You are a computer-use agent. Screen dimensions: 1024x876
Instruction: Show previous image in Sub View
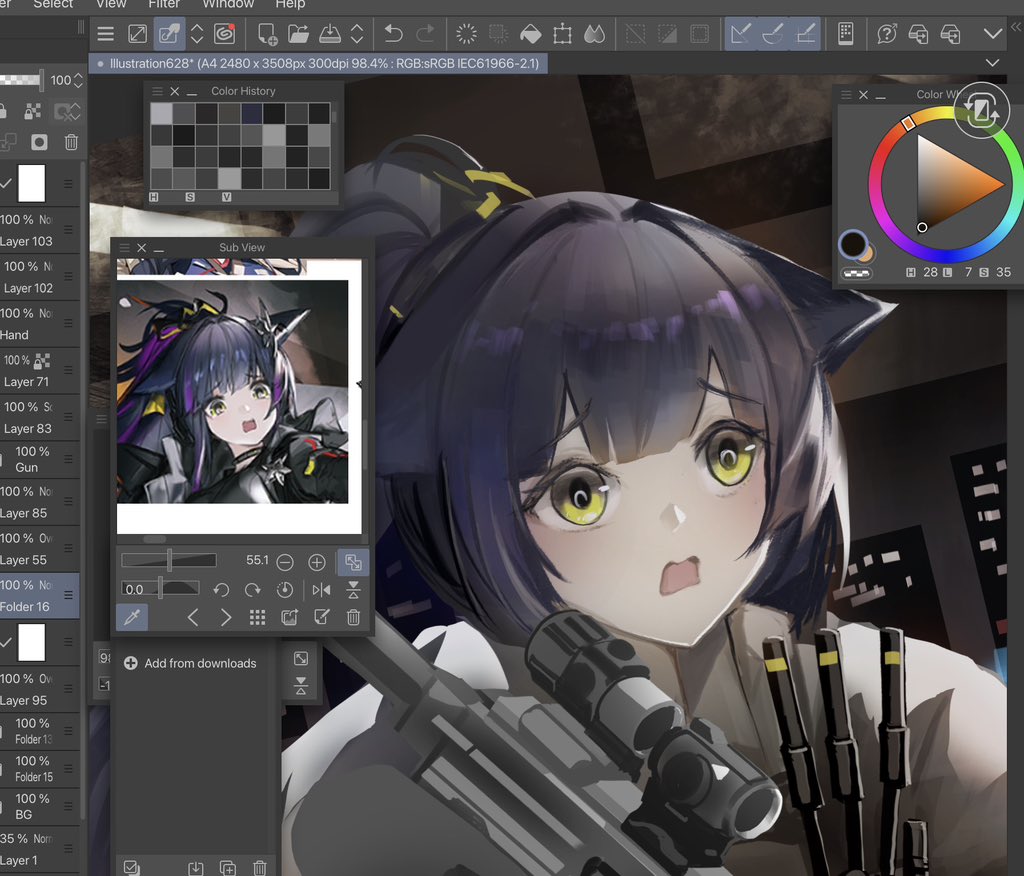click(193, 617)
